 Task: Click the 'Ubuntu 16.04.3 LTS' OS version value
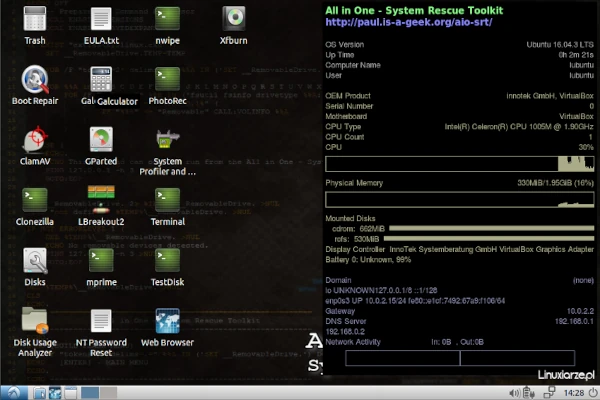[560, 45]
